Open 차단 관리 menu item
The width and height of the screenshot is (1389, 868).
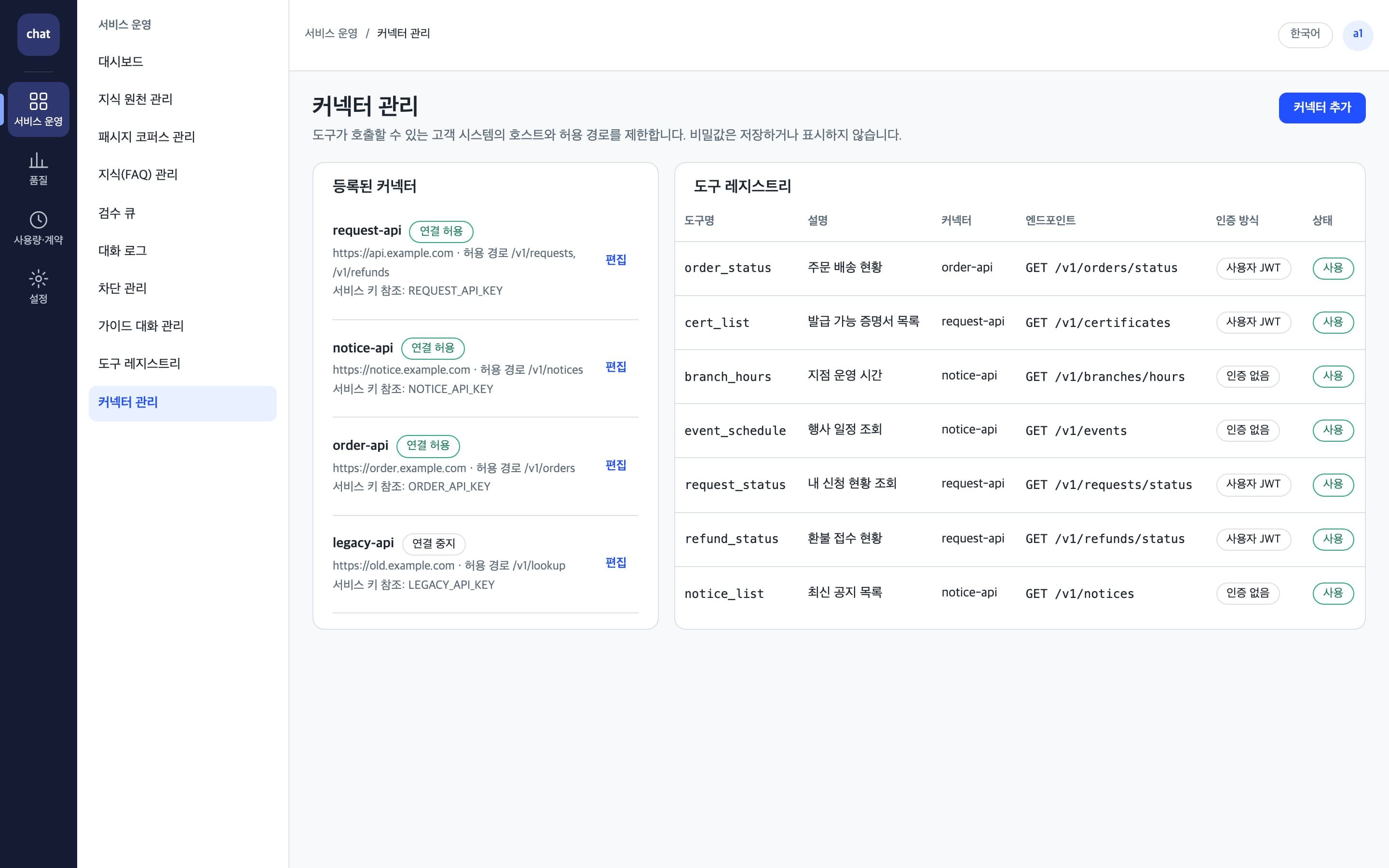[182, 288]
